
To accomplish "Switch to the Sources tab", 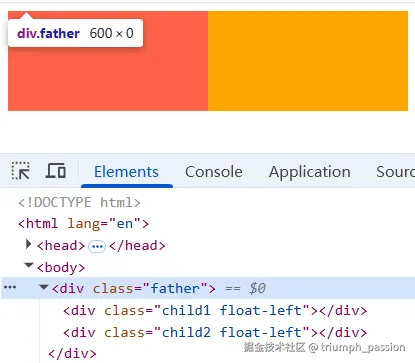I will click(396, 172).
